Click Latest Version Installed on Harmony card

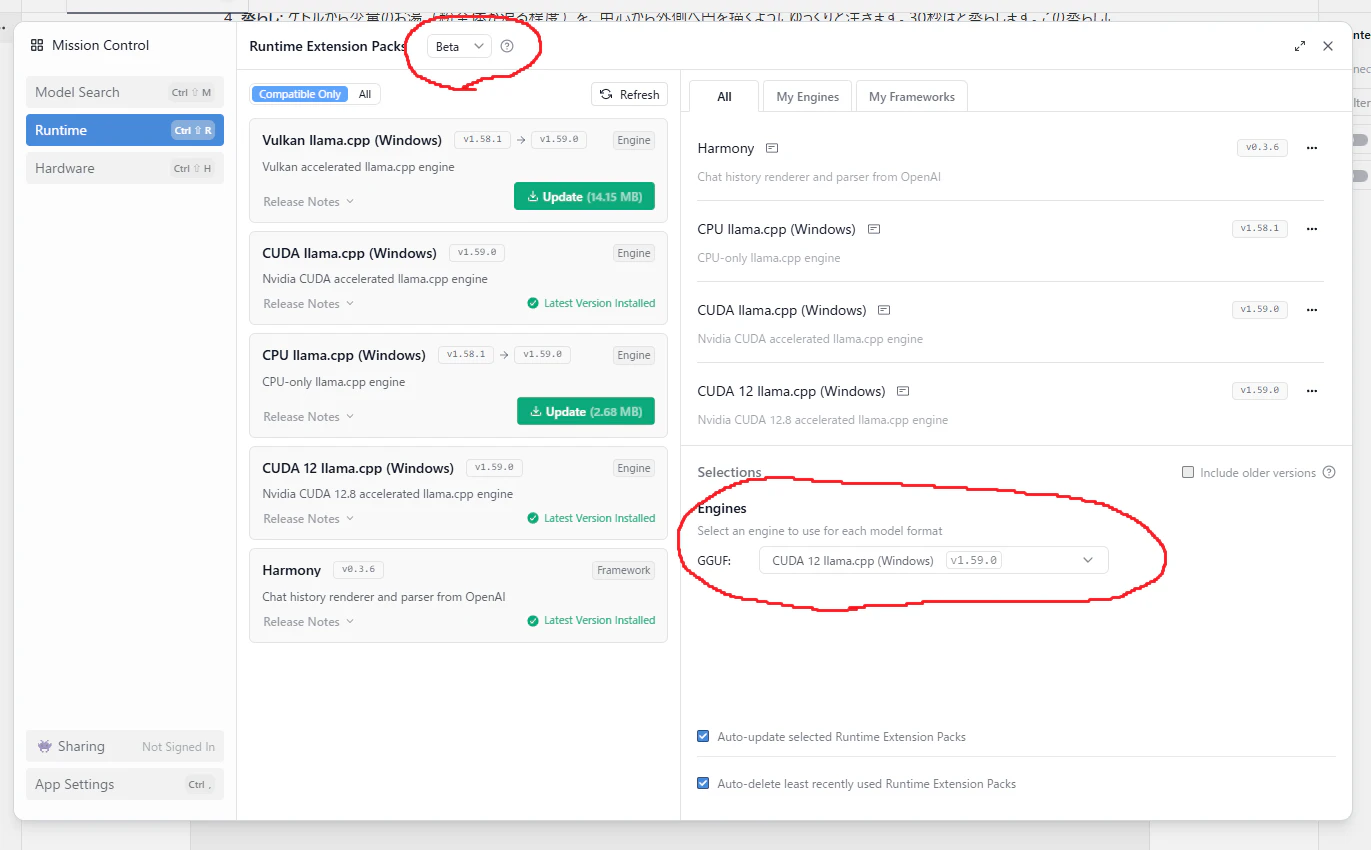click(x=592, y=620)
